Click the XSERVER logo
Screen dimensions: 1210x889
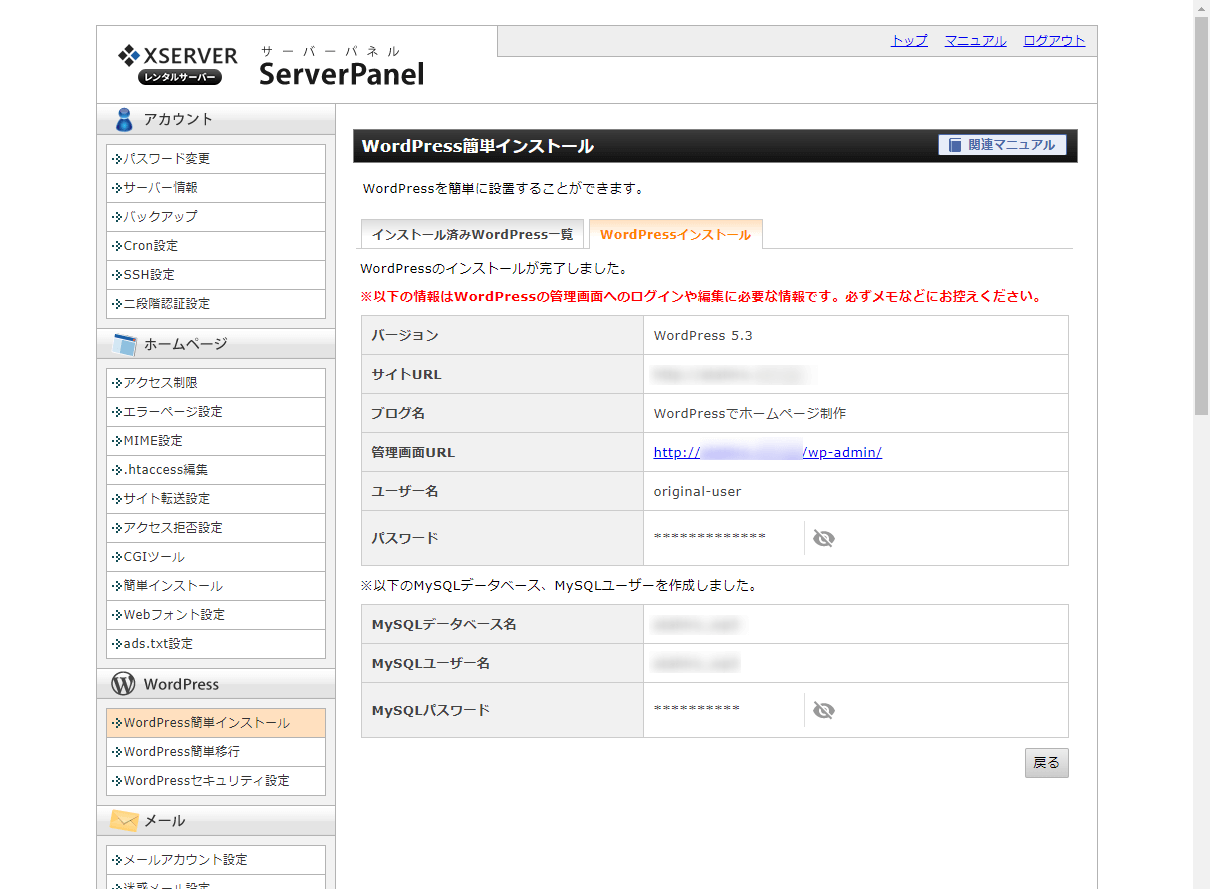(177, 65)
